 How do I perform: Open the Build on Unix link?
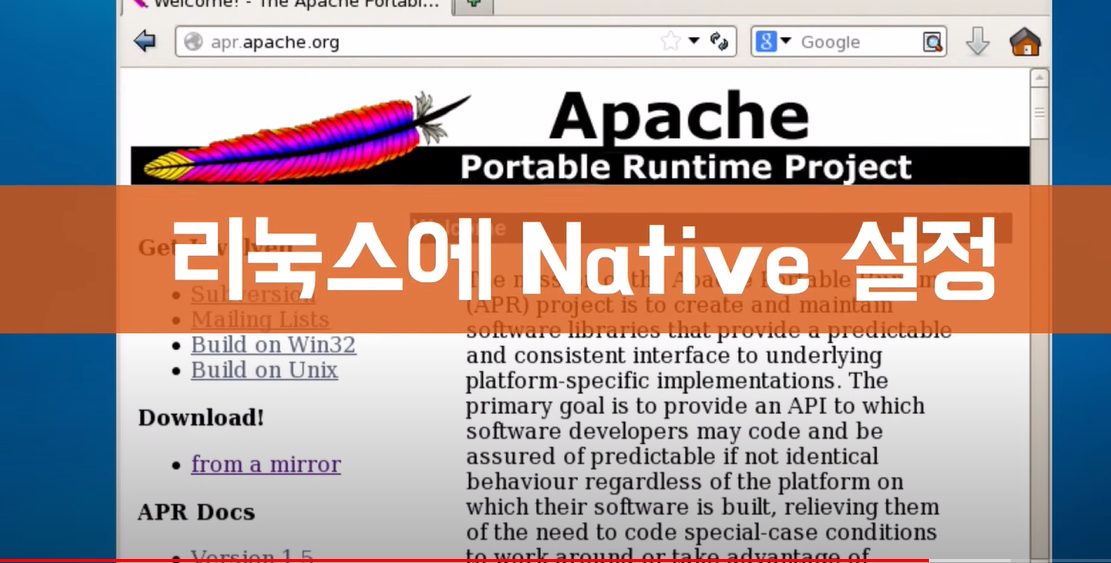264,370
